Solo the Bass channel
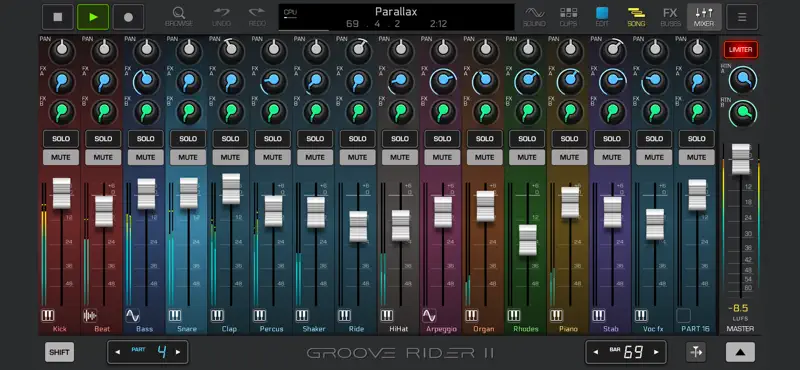The width and height of the screenshot is (800, 370). (x=145, y=139)
